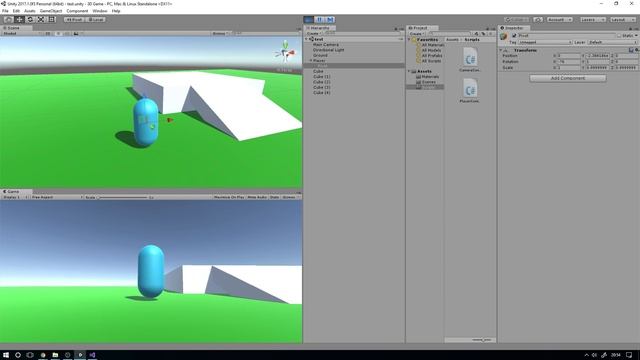Image resolution: width=640 pixels, height=360 pixels.
Task: Click the Play button
Action: [x=309, y=20]
